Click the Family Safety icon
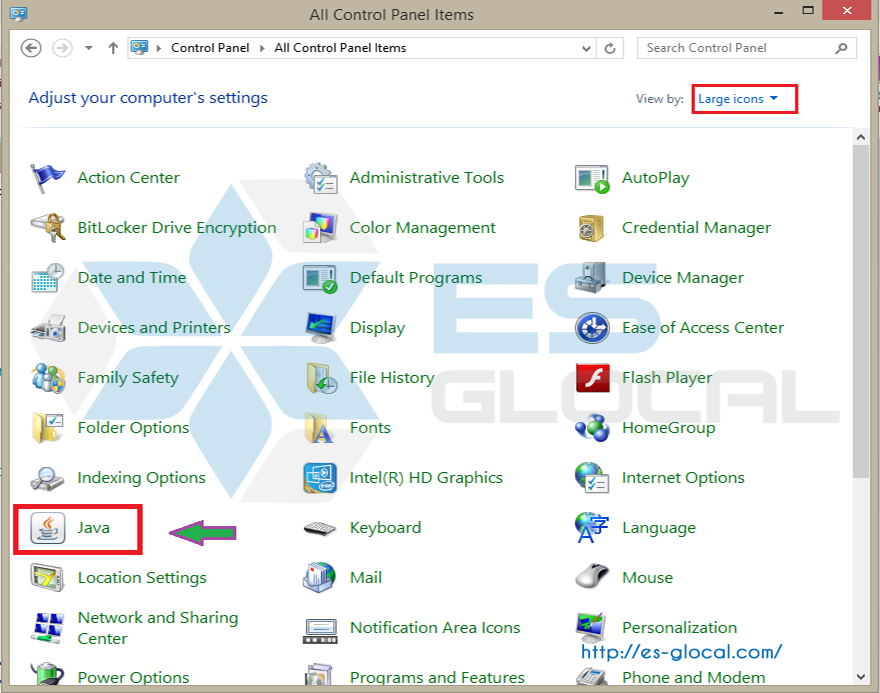Image resolution: width=880 pixels, height=693 pixels. [48, 378]
